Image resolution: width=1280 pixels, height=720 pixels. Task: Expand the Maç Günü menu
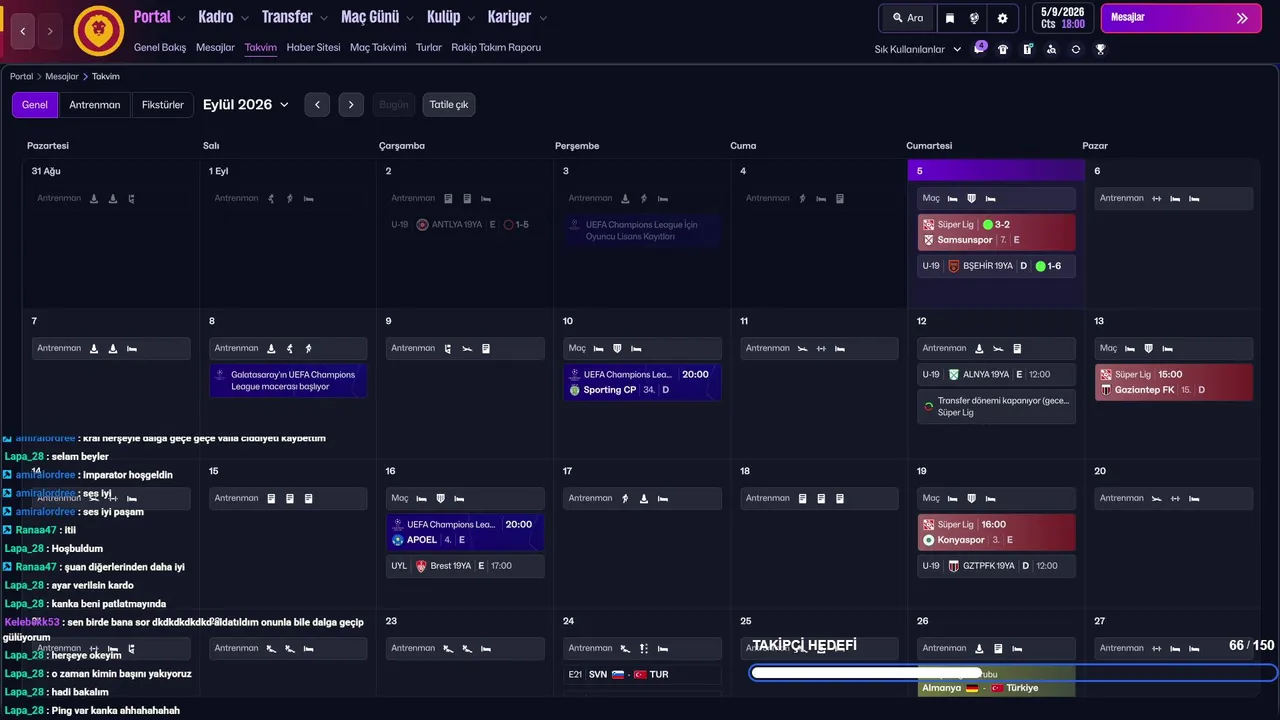[x=377, y=17]
